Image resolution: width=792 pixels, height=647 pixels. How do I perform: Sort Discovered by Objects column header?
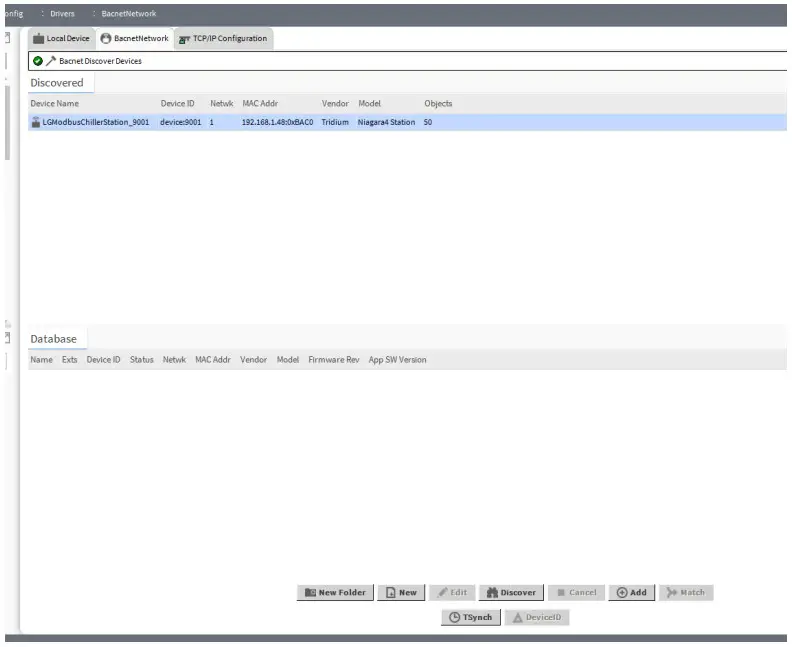[438, 104]
